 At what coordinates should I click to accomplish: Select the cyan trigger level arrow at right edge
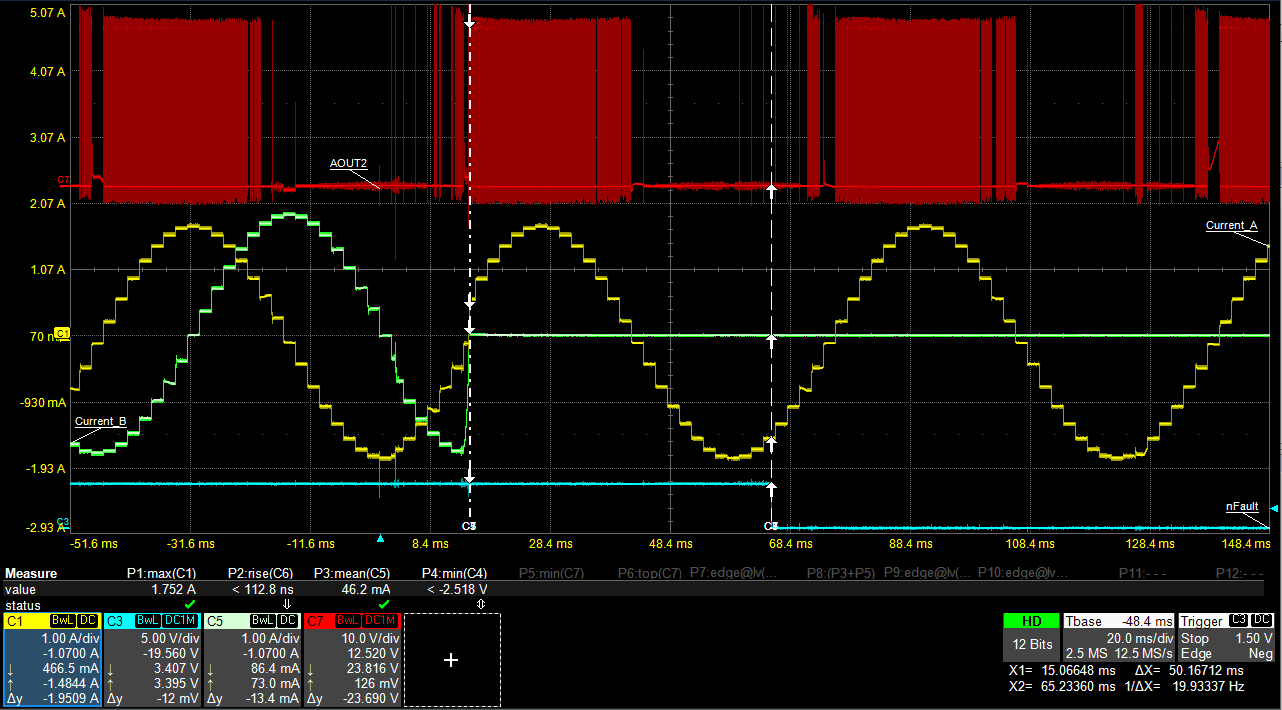coord(1273,510)
